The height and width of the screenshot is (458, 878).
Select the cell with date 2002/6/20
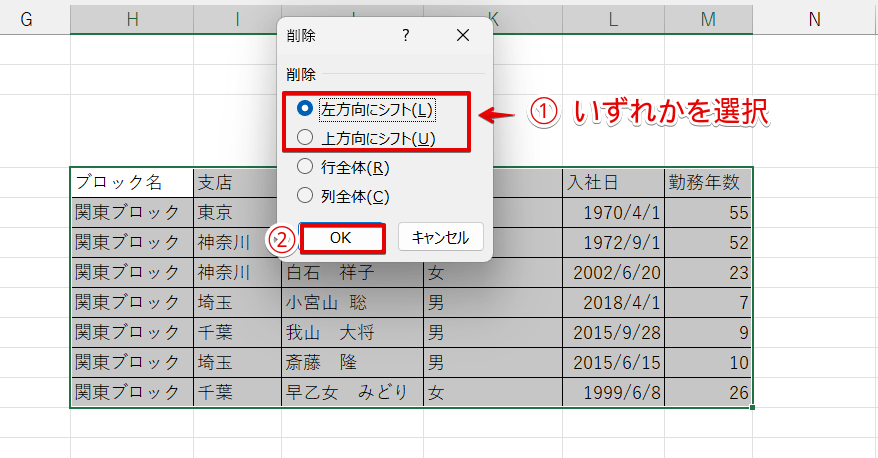613,273
